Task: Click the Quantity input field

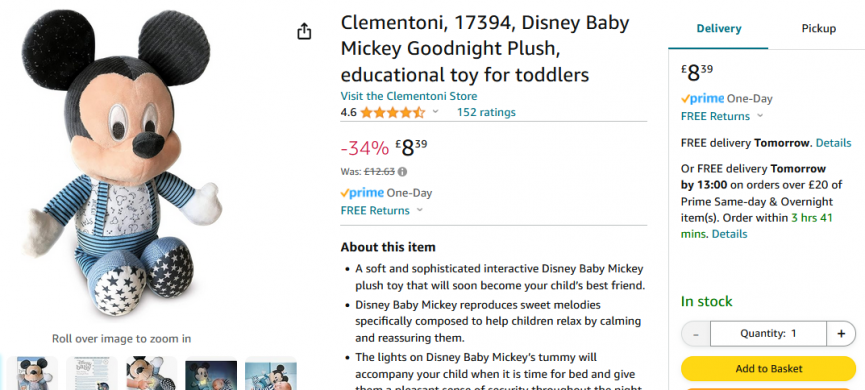Action: [768, 334]
